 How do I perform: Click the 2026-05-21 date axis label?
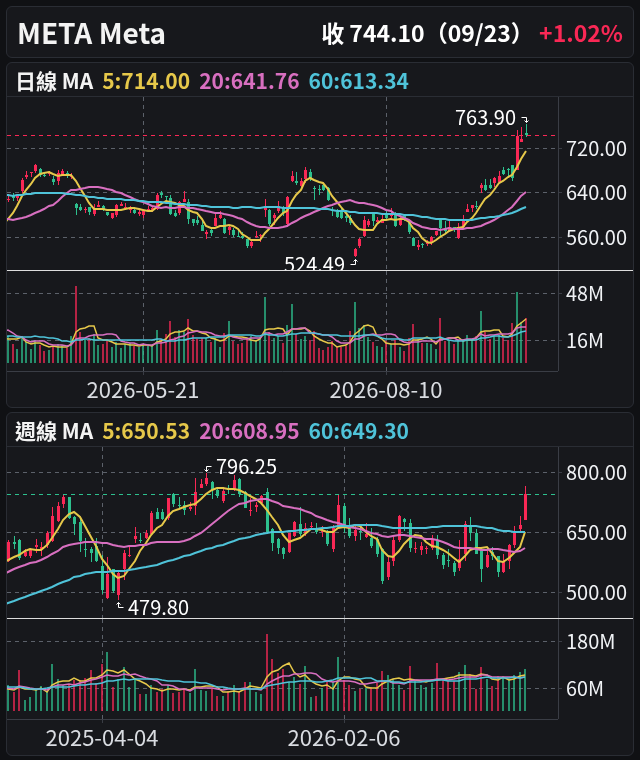coord(143,390)
